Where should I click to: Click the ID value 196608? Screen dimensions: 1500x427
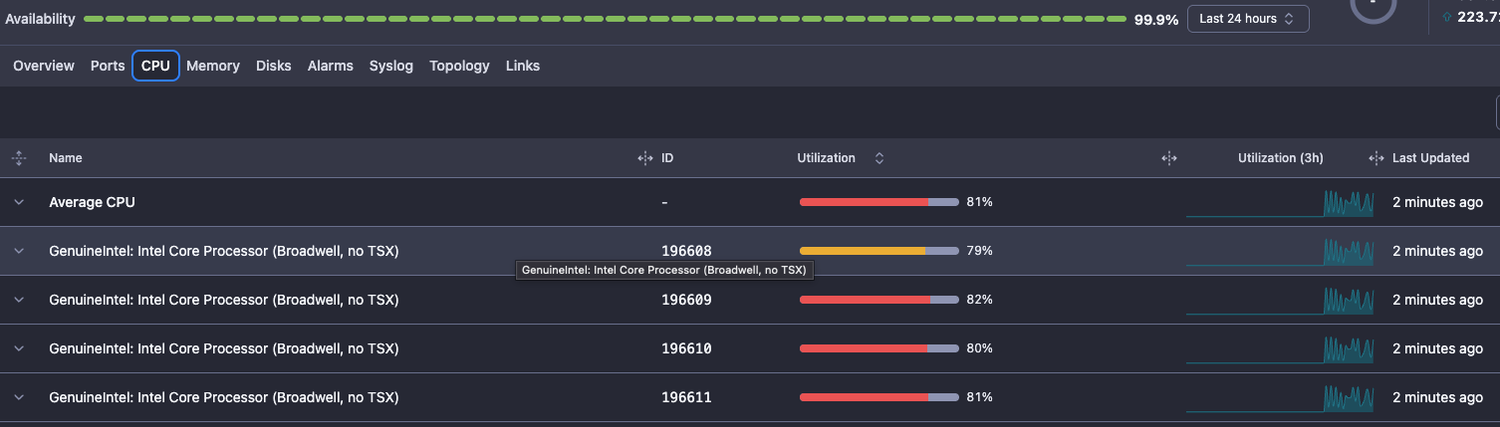point(687,251)
